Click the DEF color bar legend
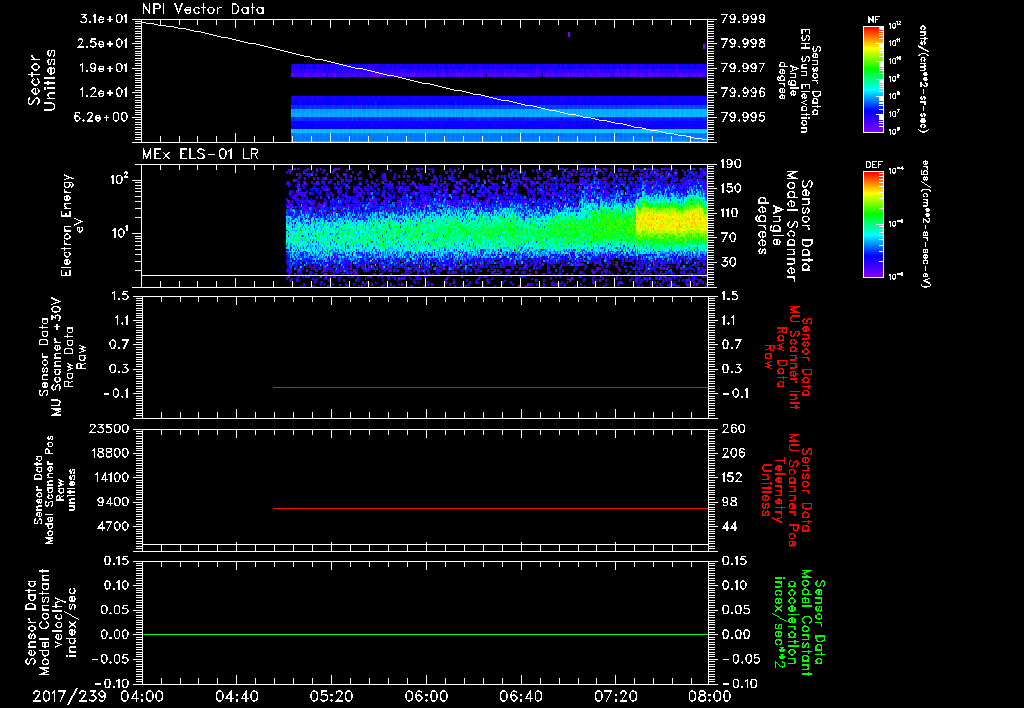The height and width of the screenshot is (708, 1024). tap(873, 223)
